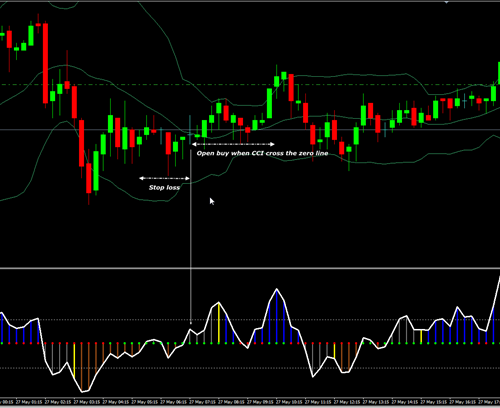Click the '27 May 13:15' time axis label
The width and height of the screenshot is (500, 408).
377,402
